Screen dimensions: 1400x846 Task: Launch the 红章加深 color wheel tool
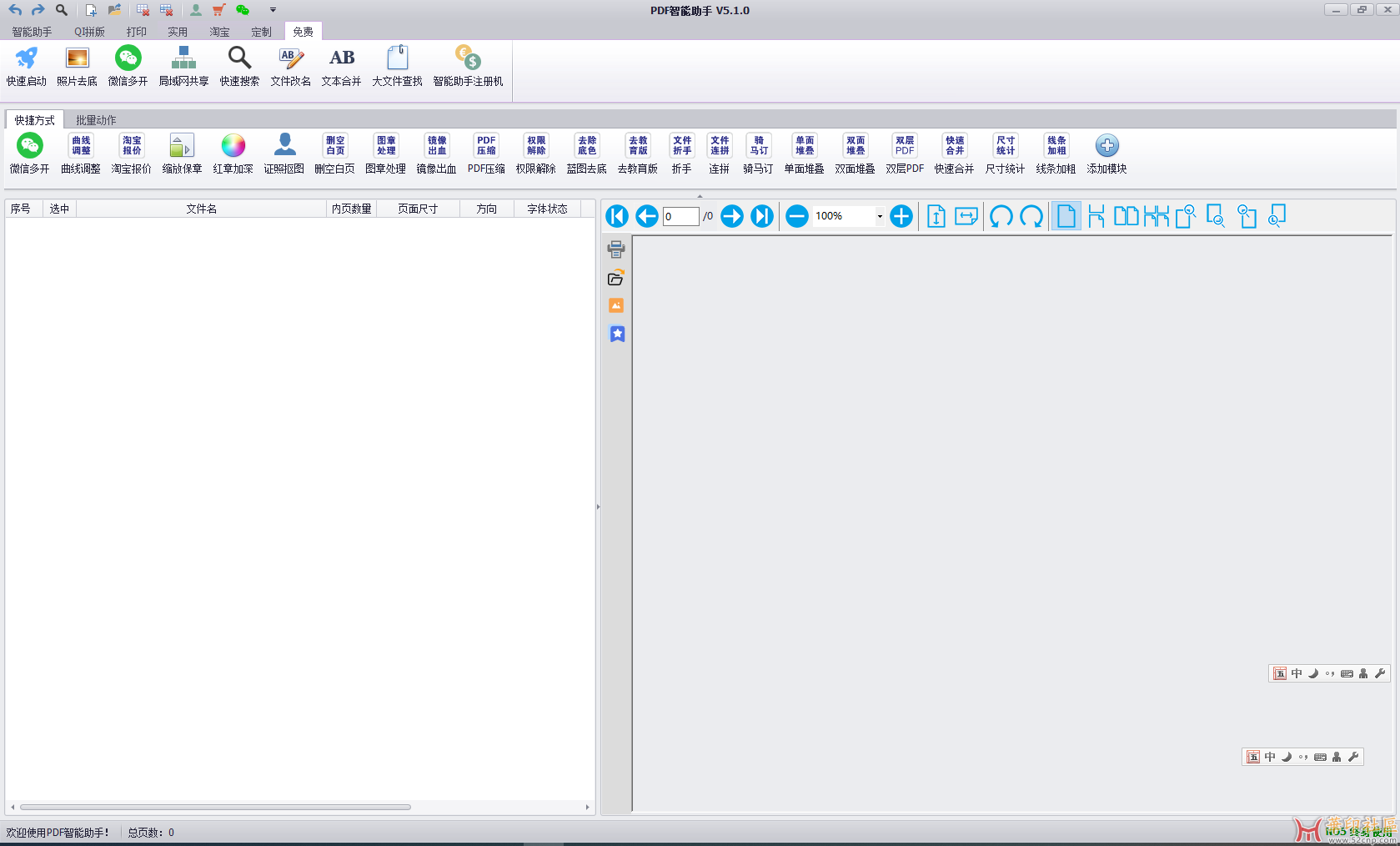tap(233, 154)
